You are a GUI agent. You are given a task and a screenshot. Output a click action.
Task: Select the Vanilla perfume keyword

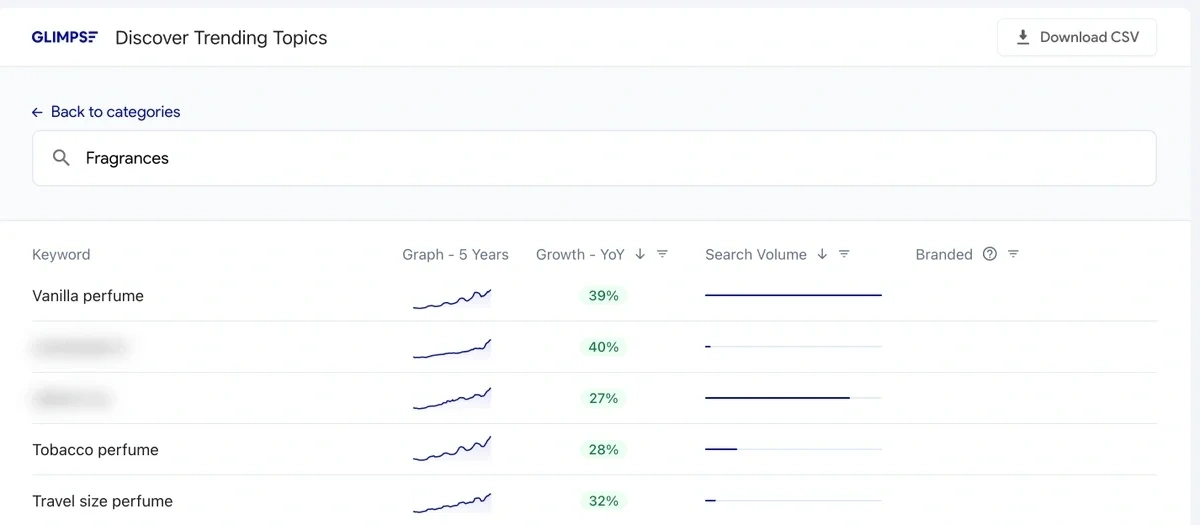pos(88,296)
